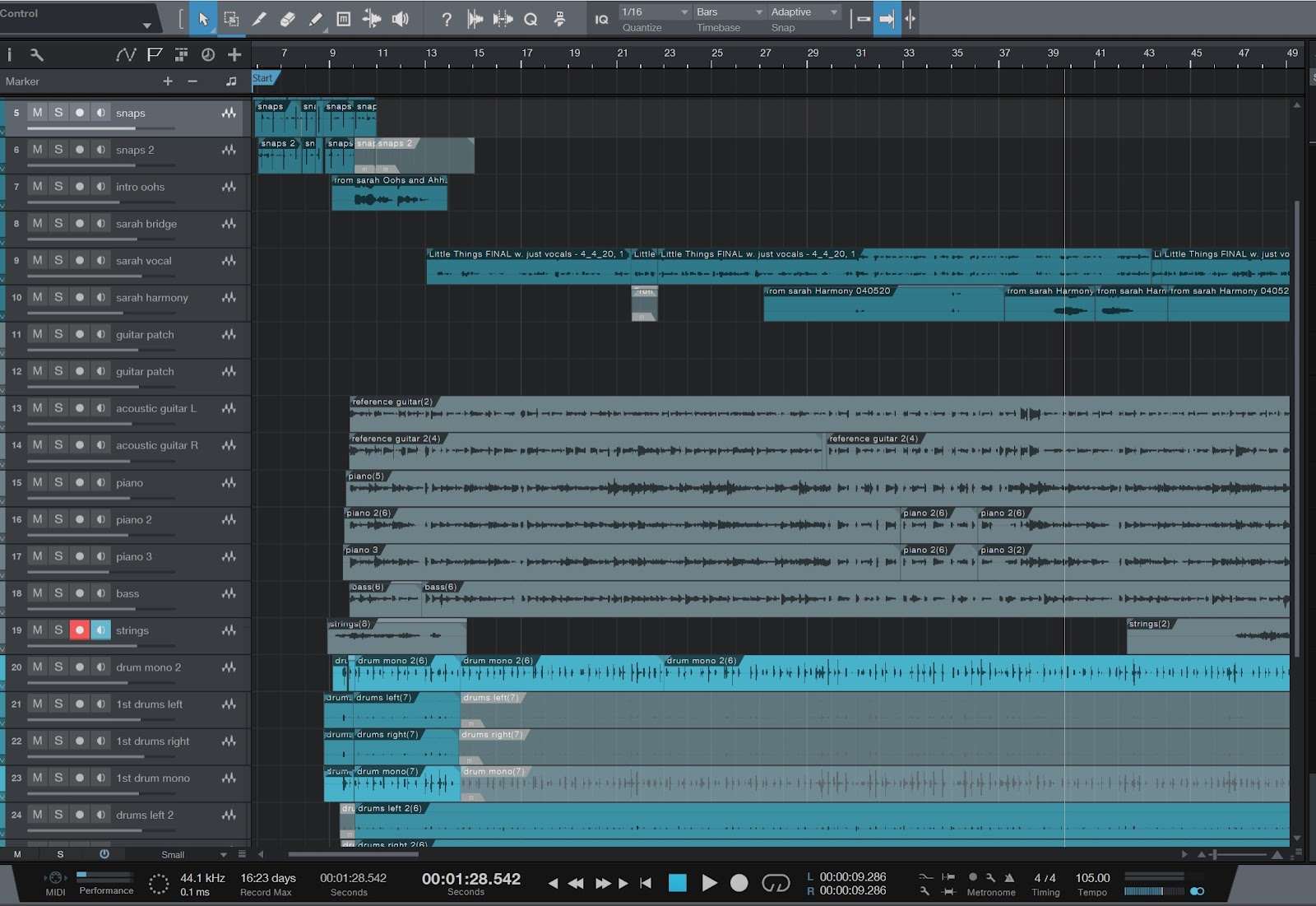Click the waveform icon on drum mono 2
Screen dimensions: 1316x906
click(x=229, y=667)
